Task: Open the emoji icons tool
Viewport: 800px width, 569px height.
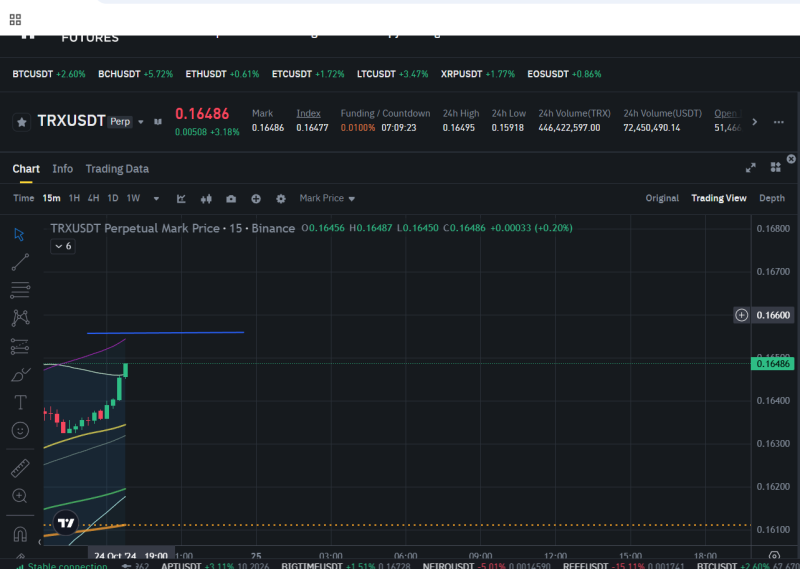Action: point(20,430)
